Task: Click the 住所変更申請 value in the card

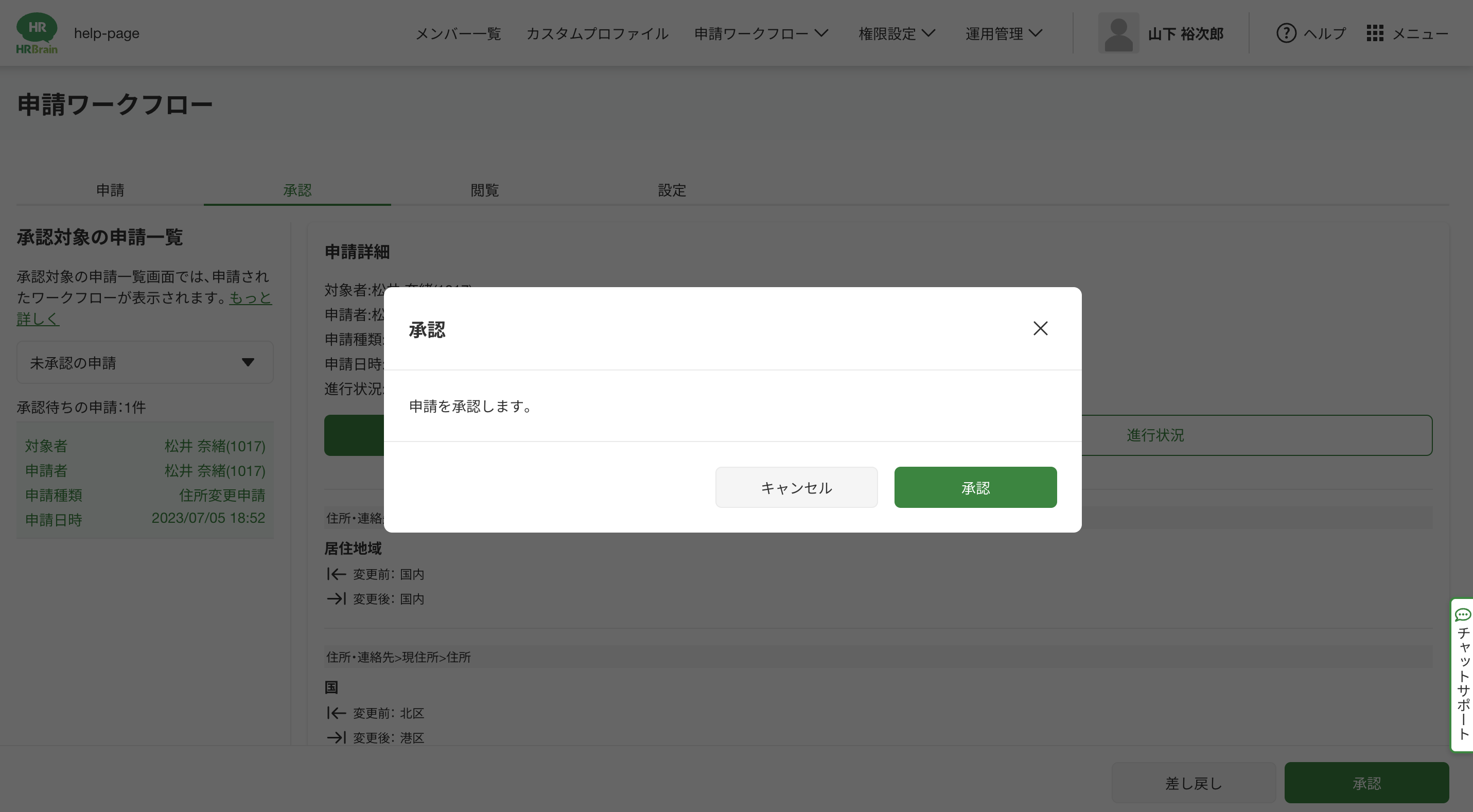Action: [x=222, y=495]
